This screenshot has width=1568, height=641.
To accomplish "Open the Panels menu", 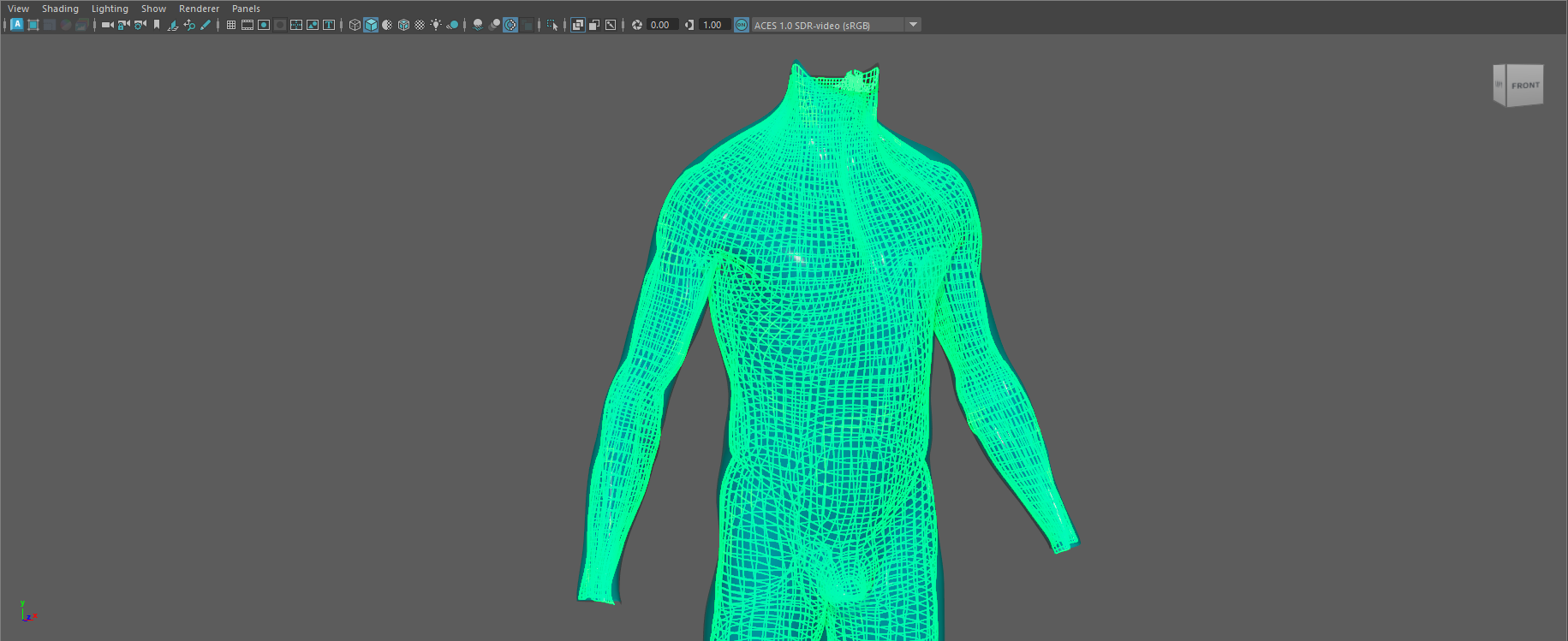I will click(x=246, y=9).
